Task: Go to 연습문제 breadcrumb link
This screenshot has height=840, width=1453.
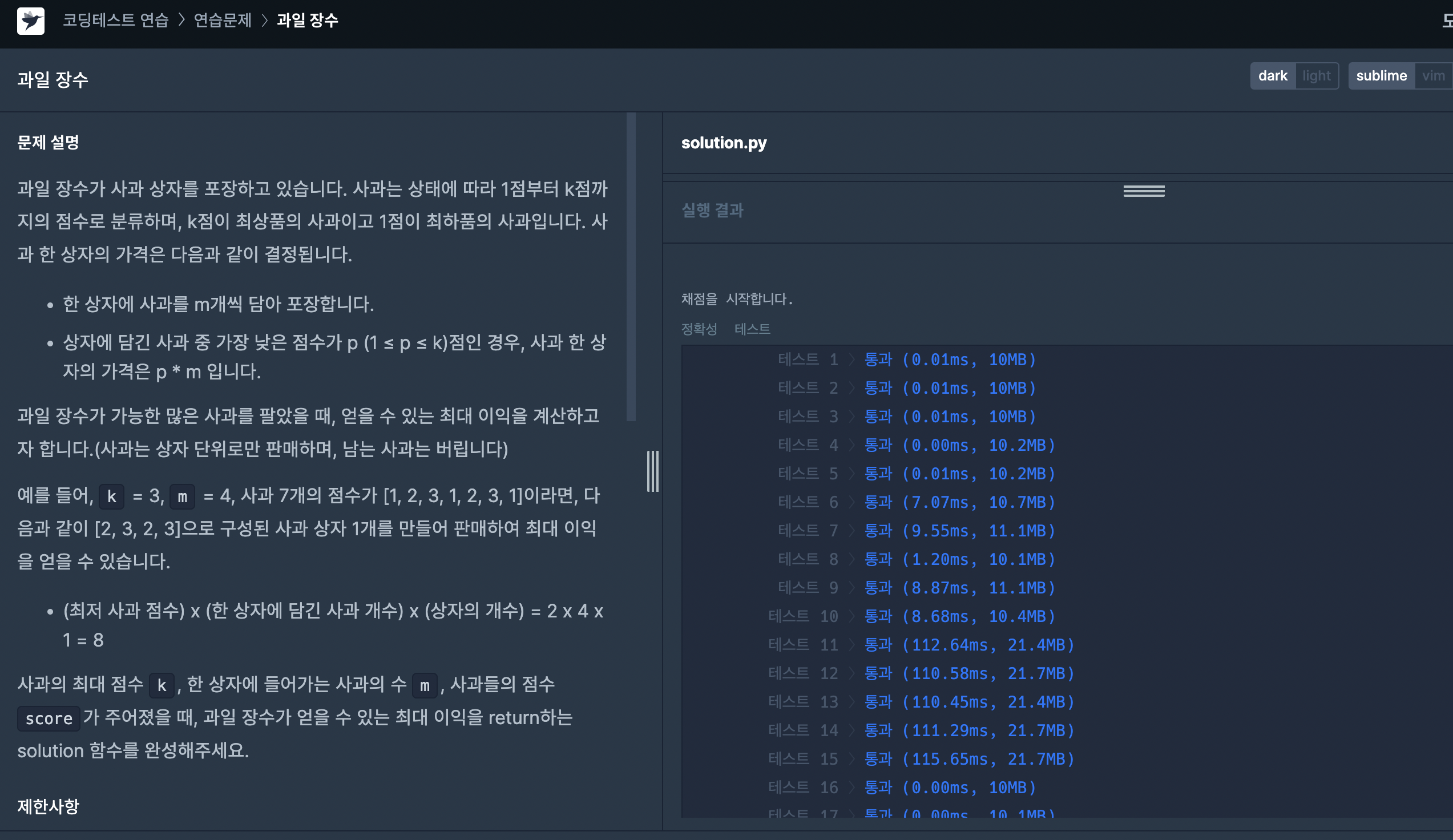Action: [x=223, y=21]
